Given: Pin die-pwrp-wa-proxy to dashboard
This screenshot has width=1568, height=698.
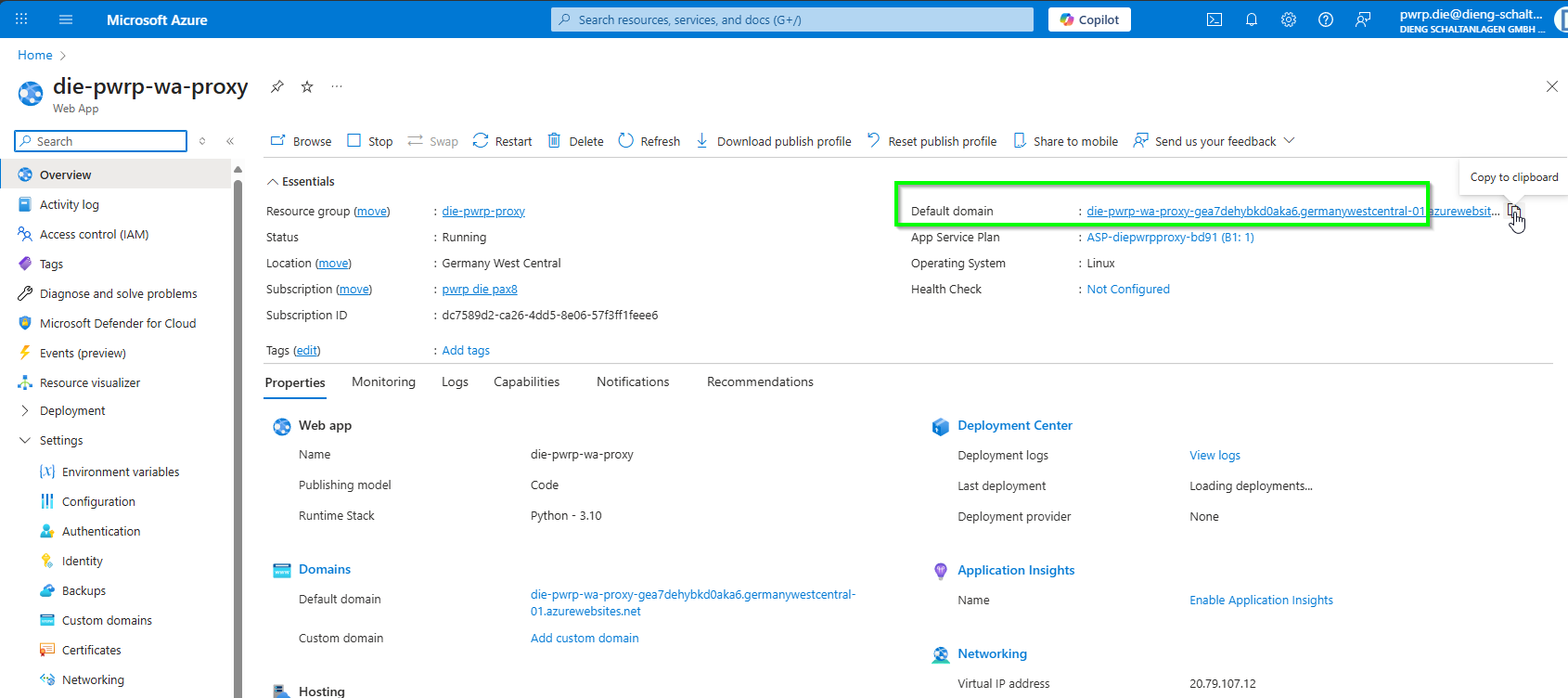Looking at the screenshot, I should 276,86.
